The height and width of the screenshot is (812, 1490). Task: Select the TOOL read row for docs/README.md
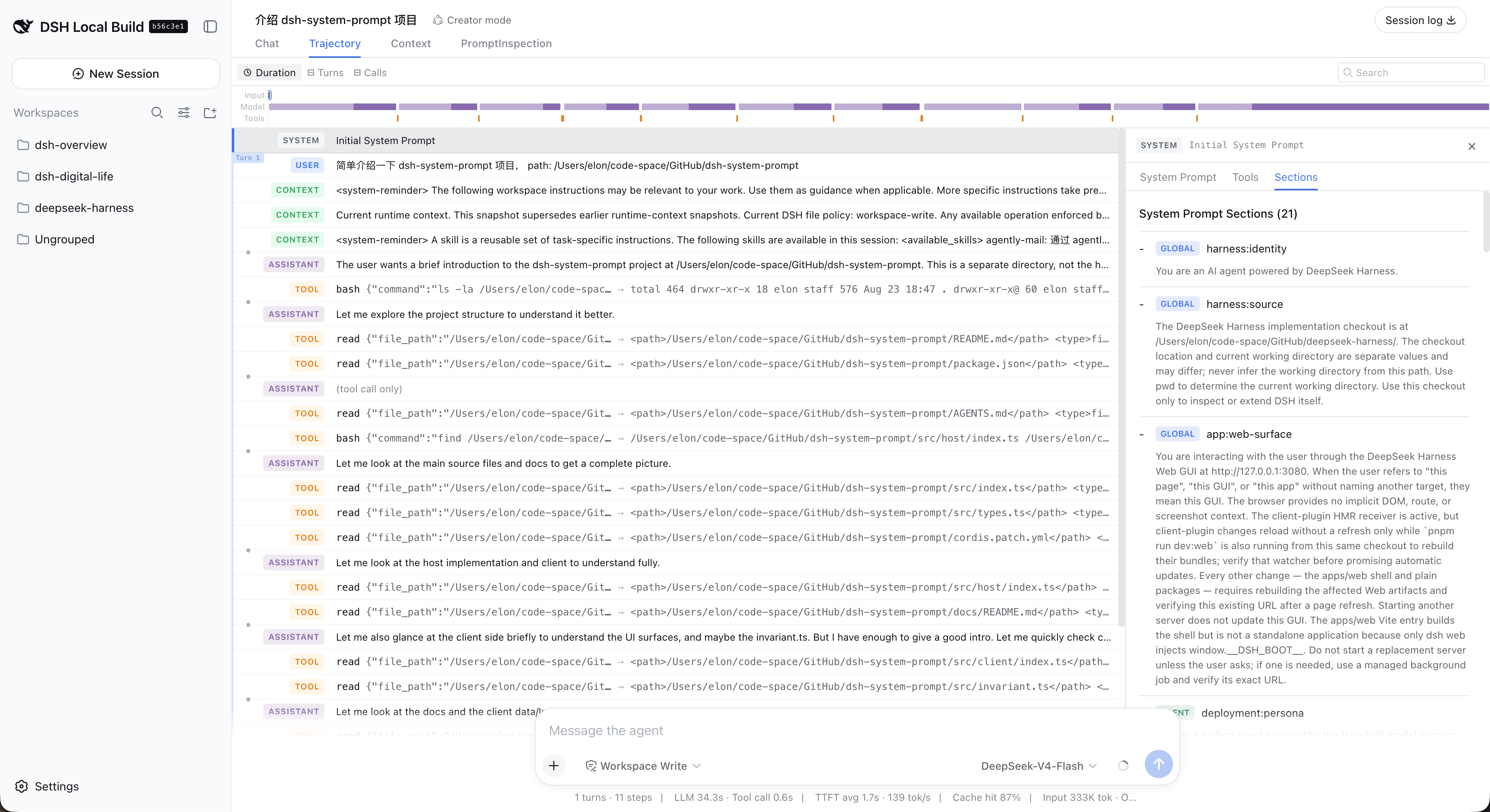pyautogui.click(x=675, y=613)
